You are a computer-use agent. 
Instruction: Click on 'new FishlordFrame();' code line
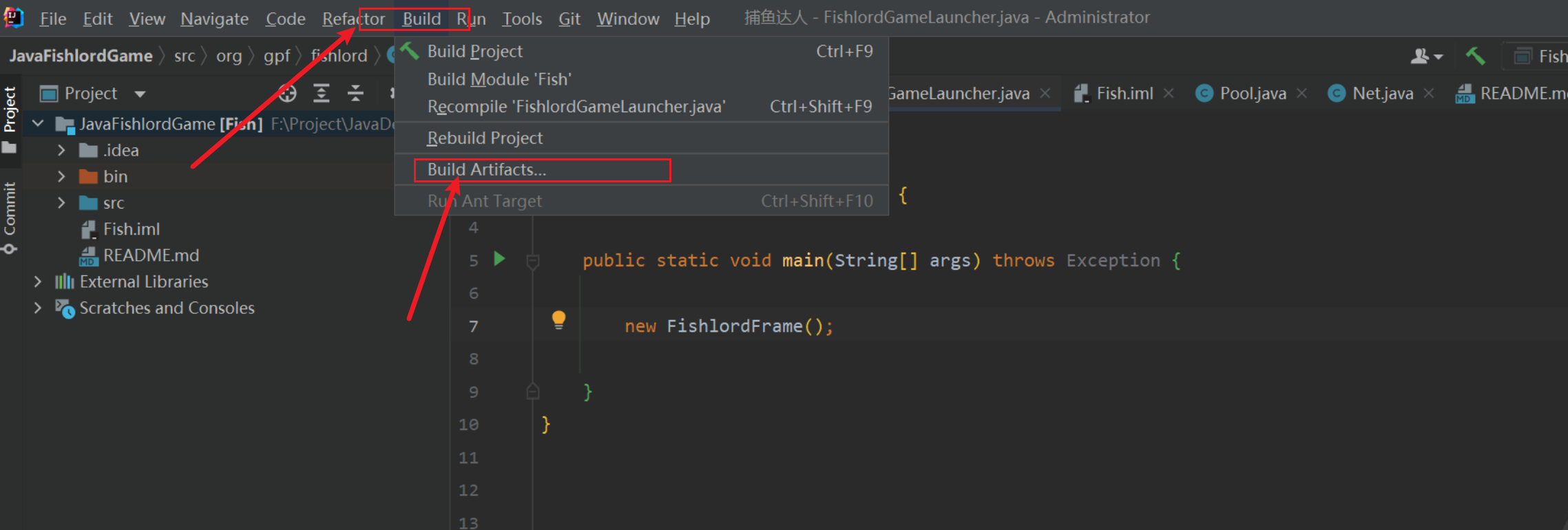[729, 326]
